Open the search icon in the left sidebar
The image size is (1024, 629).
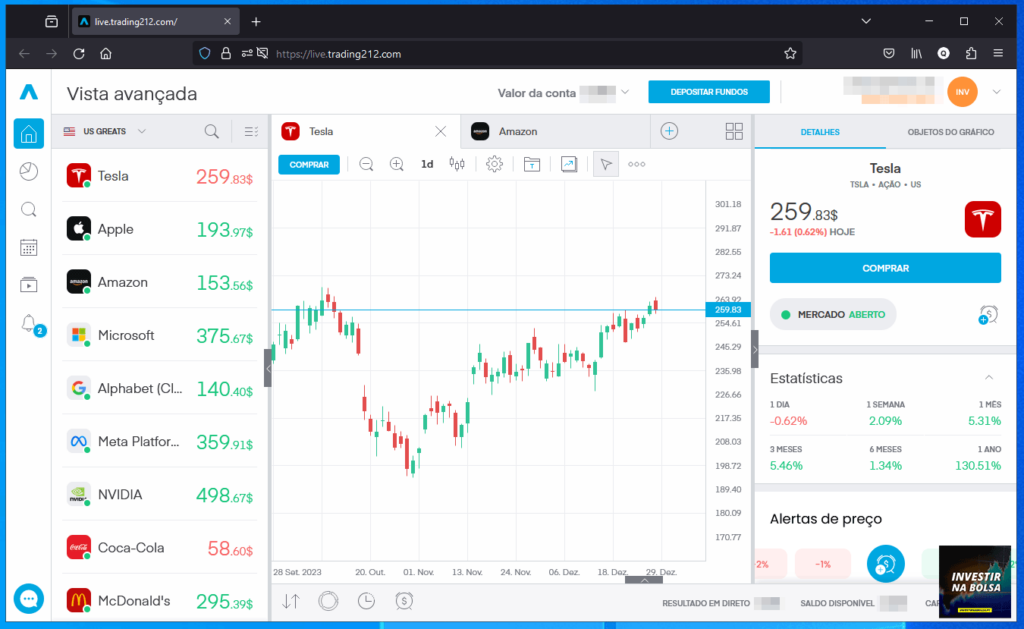(x=29, y=209)
